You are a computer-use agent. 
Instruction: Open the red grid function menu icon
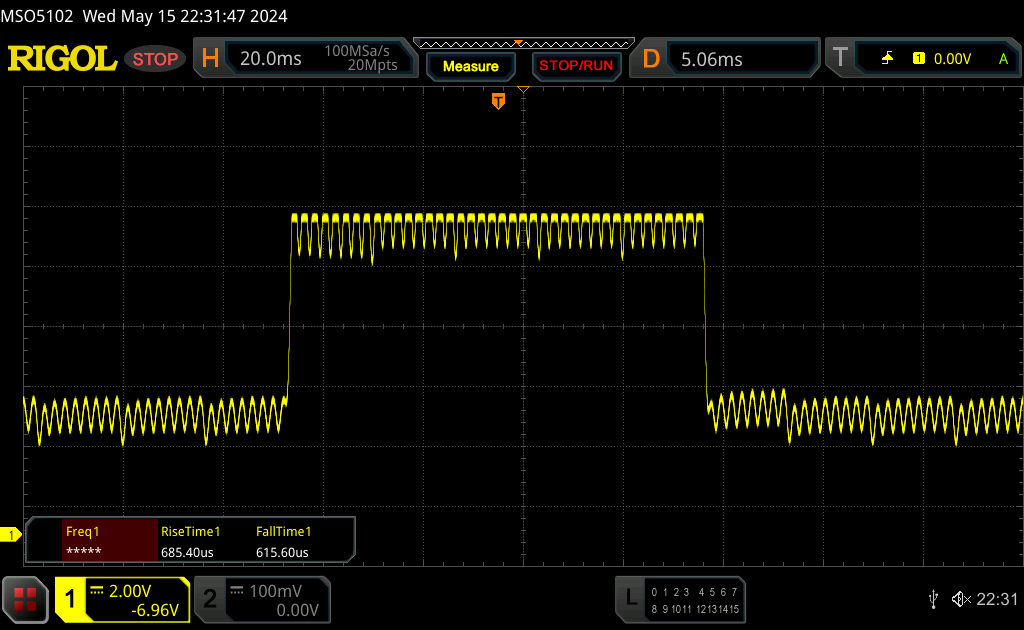[x=25, y=599]
